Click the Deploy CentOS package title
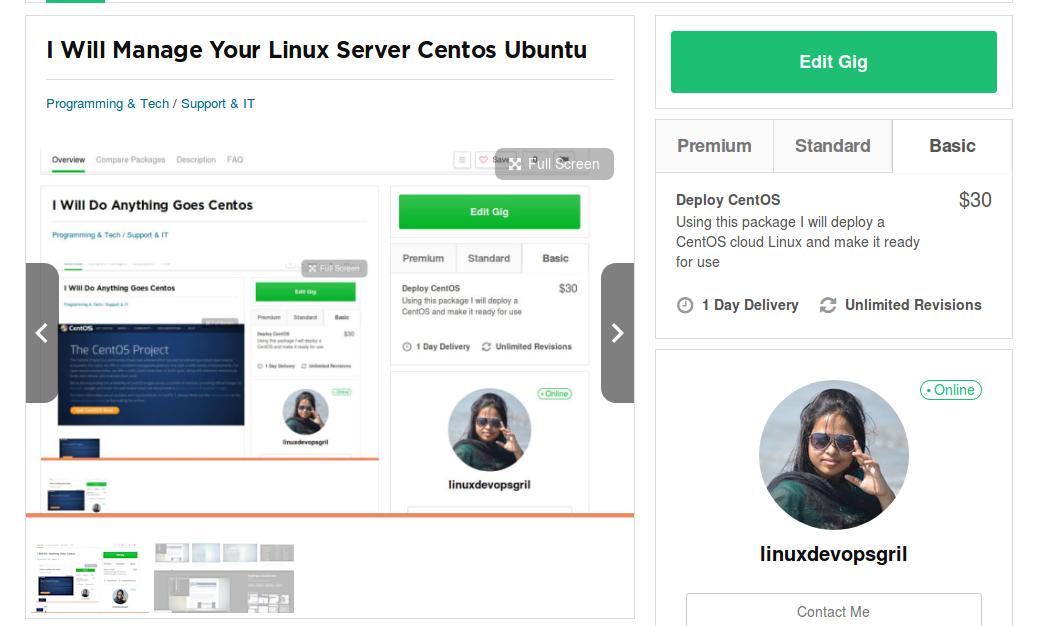This screenshot has width=1060, height=626. click(x=727, y=199)
